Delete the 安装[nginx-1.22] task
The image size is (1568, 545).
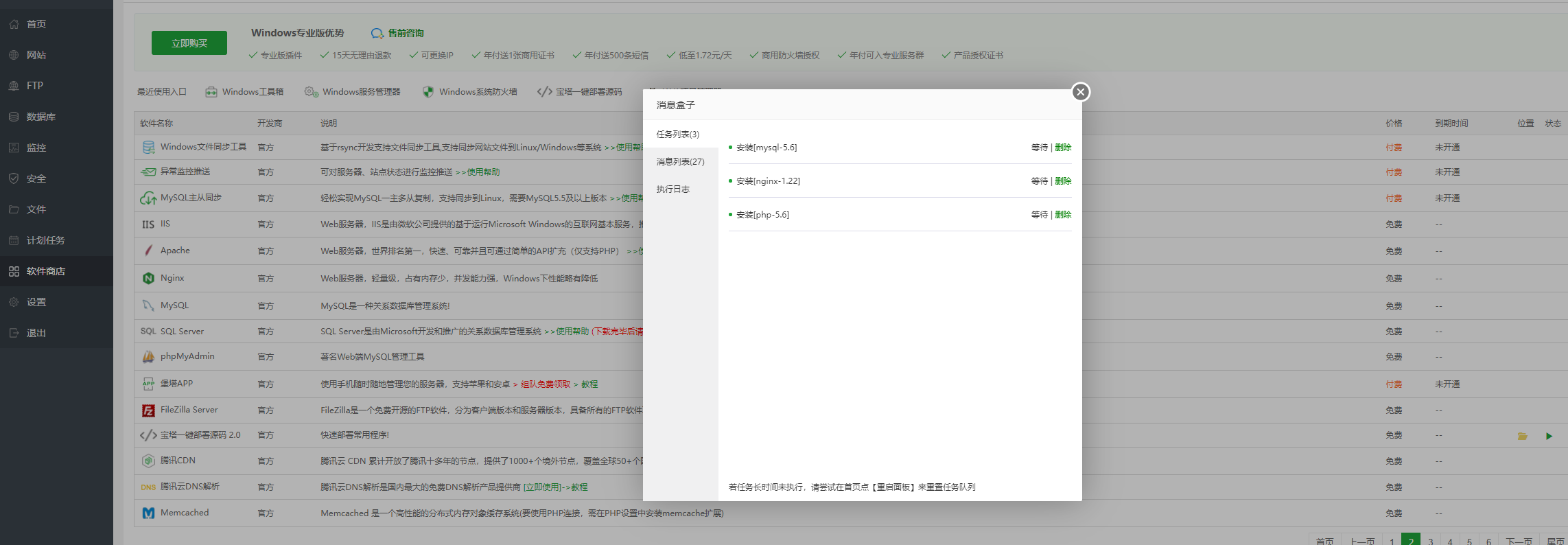[x=1063, y=181]
